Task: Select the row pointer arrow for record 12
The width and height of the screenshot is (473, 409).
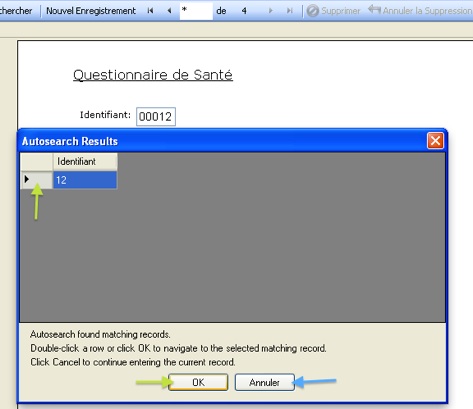Action: pos(27,179)
